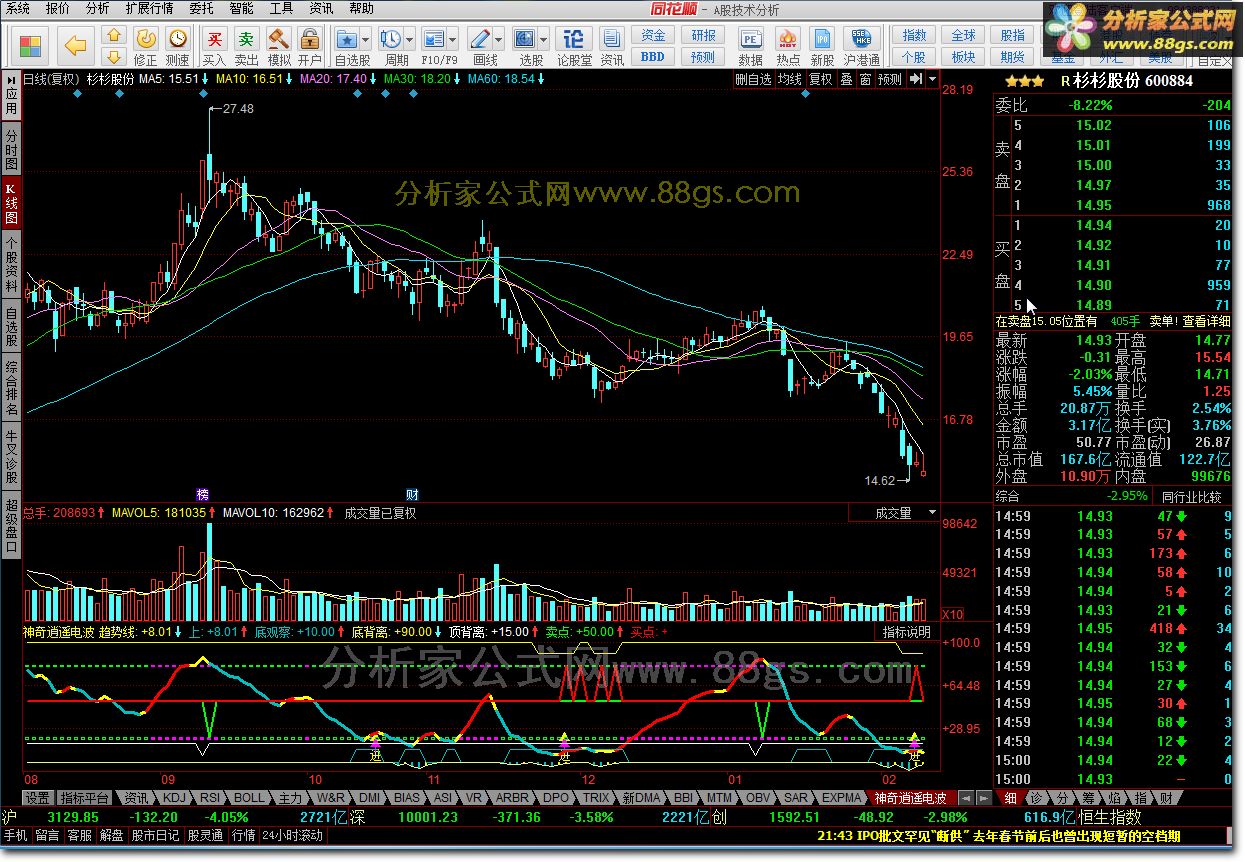Switch to the KDJ indicator tab
Image resolution: width=1245 pixels, height=862 pixels.
click(x=174, y=798)
